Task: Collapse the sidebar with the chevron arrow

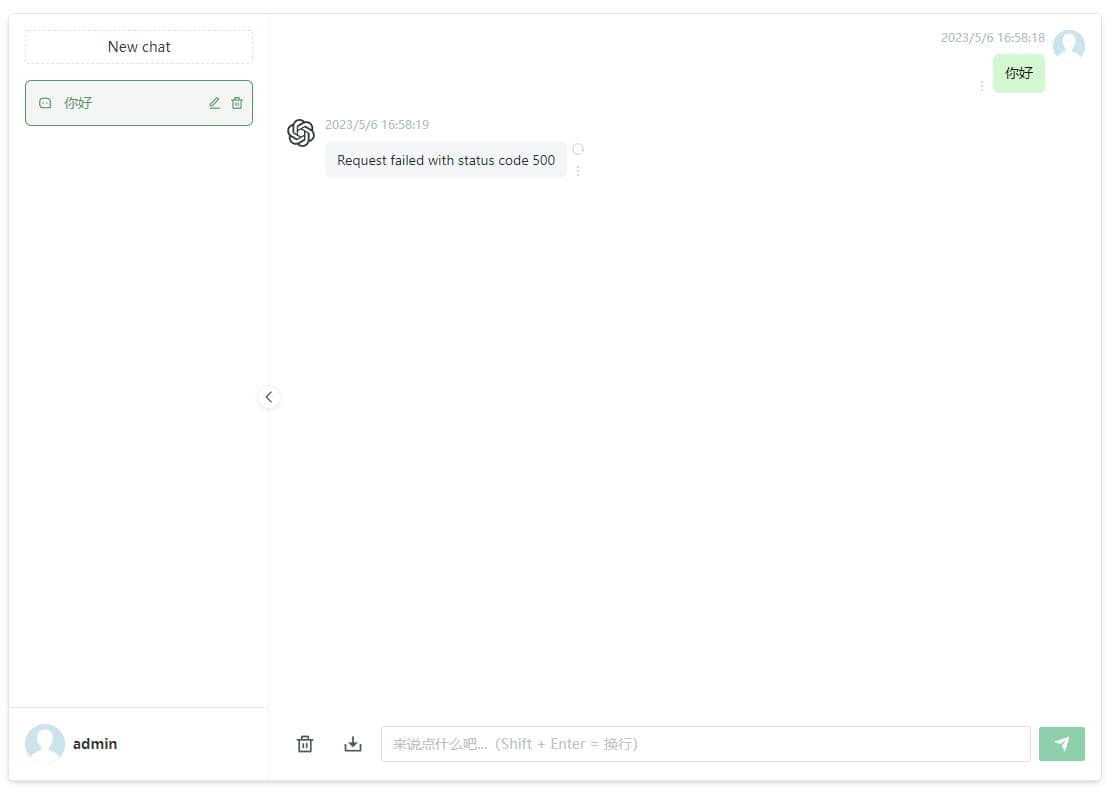Action: click(x=268, y=397)
